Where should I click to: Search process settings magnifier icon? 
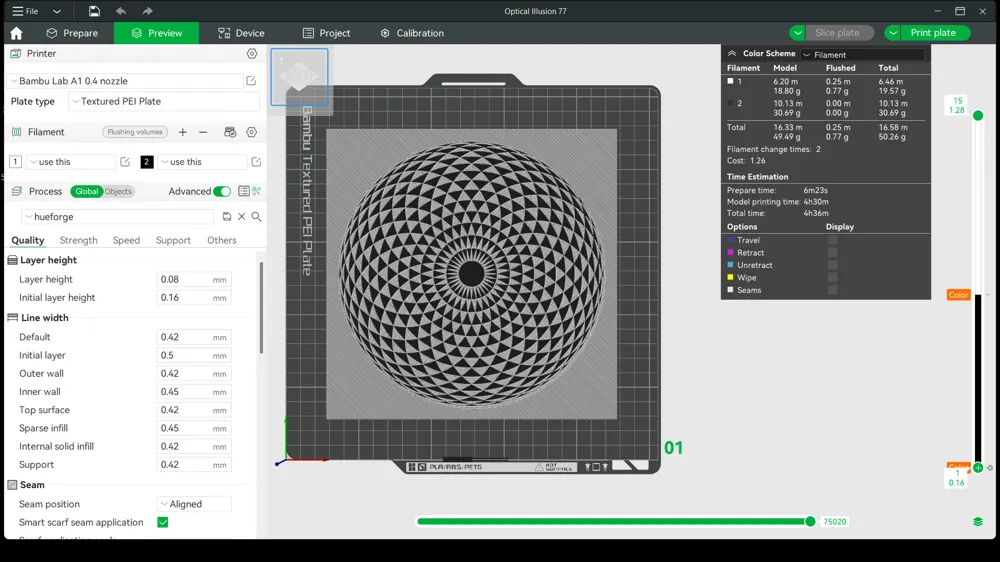(x=256, y=217)
